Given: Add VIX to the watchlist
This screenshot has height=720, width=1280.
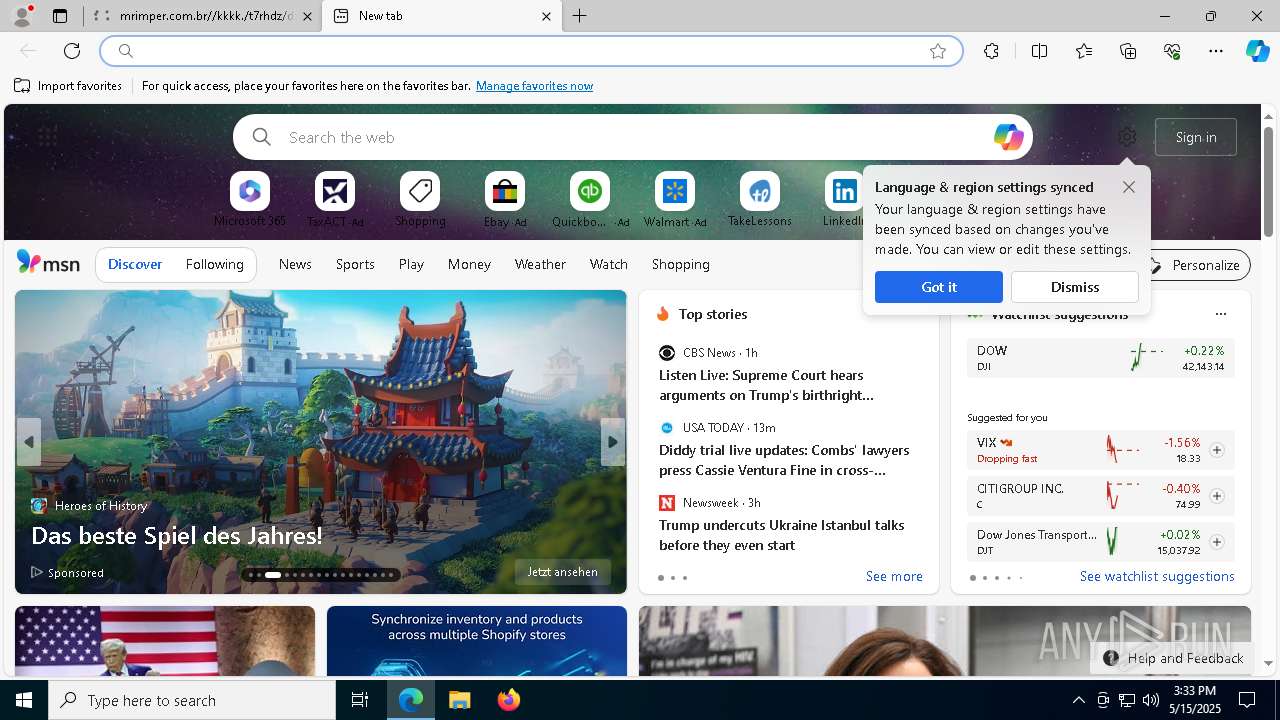Looking at the screenshot, I should click(1216, 450).
